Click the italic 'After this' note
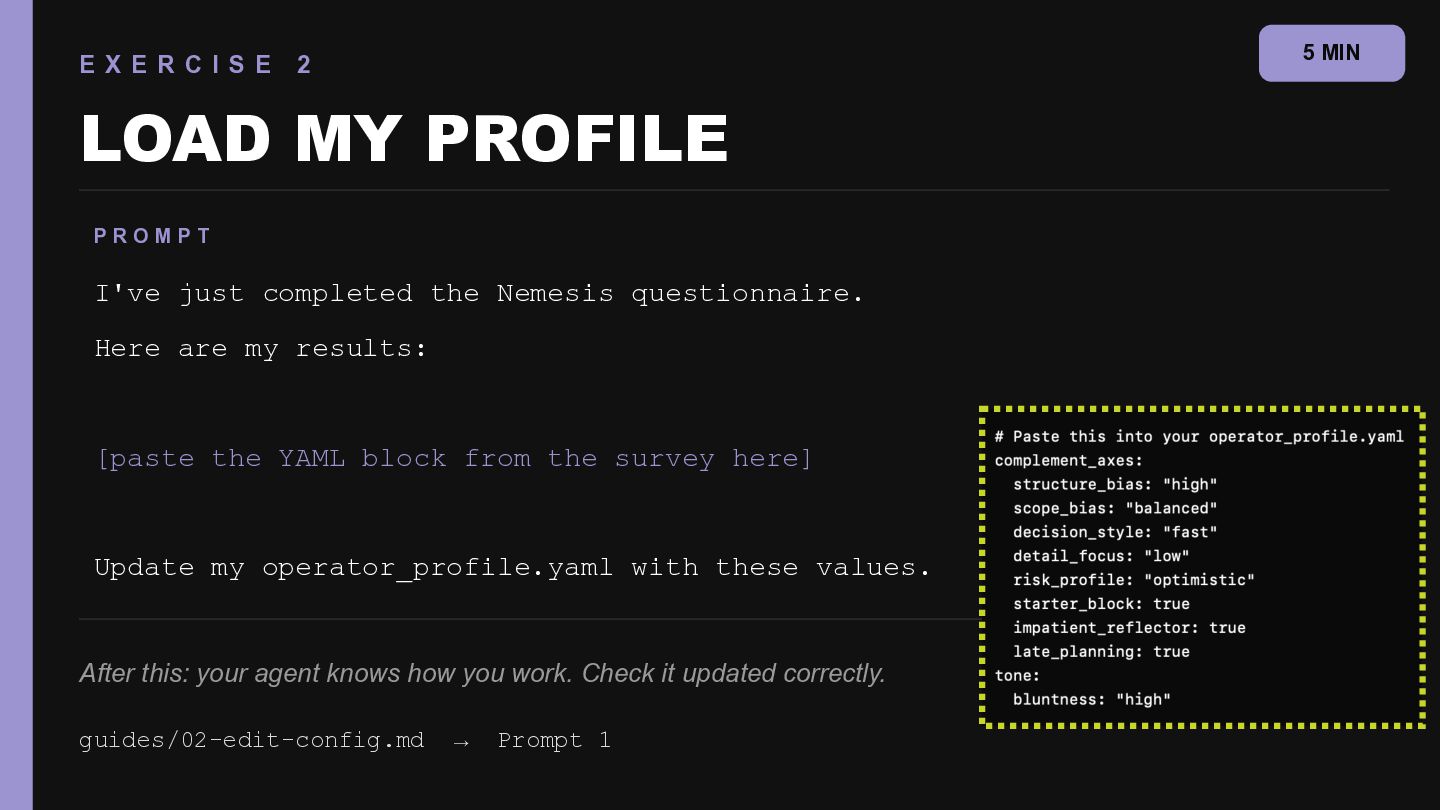Screen dimensions: 1440x810 pyautogui.click(x=482, y=673)
